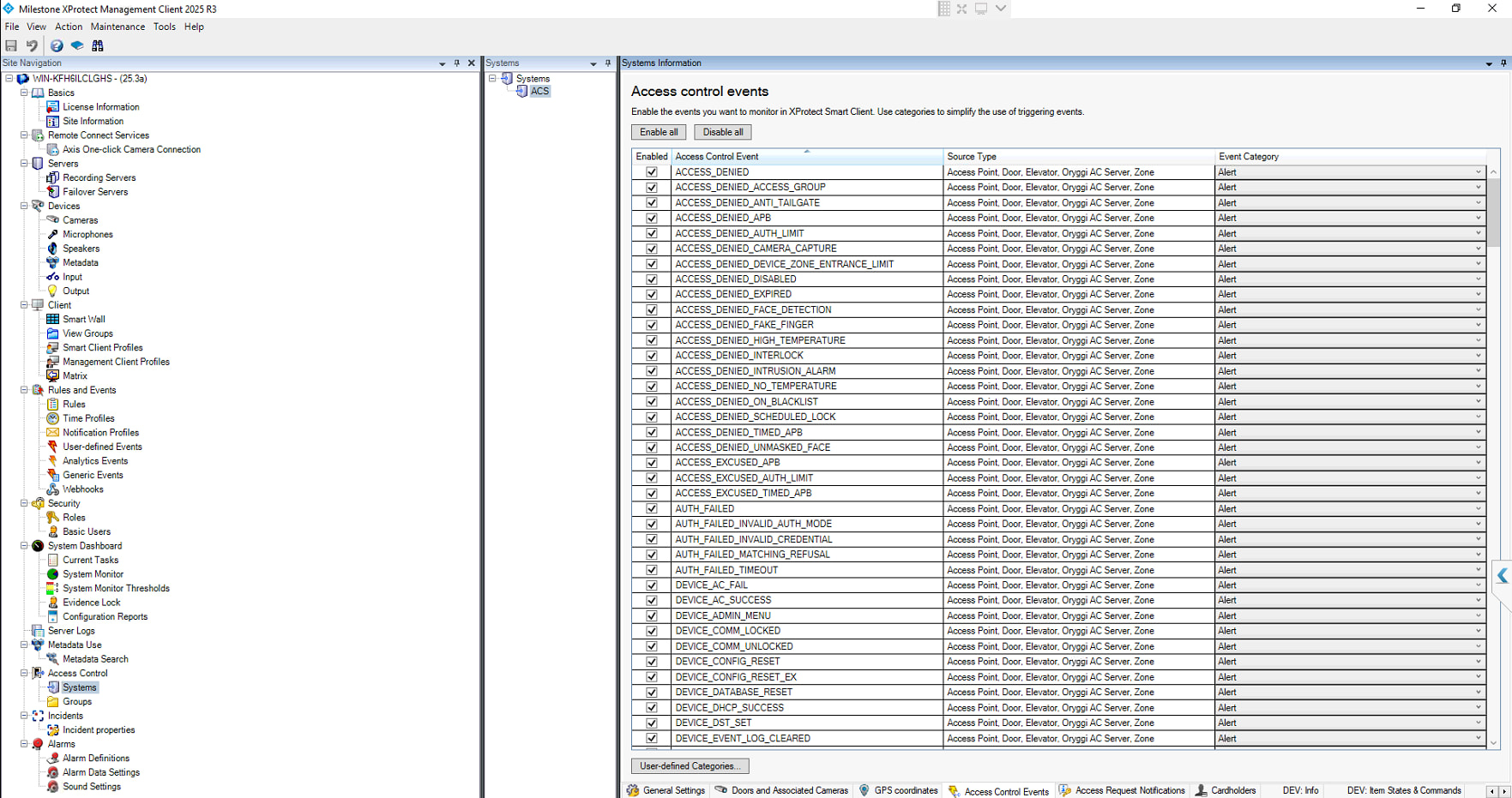
Task: Select the Recording Servers icon
Action: (x=52, y=177)
